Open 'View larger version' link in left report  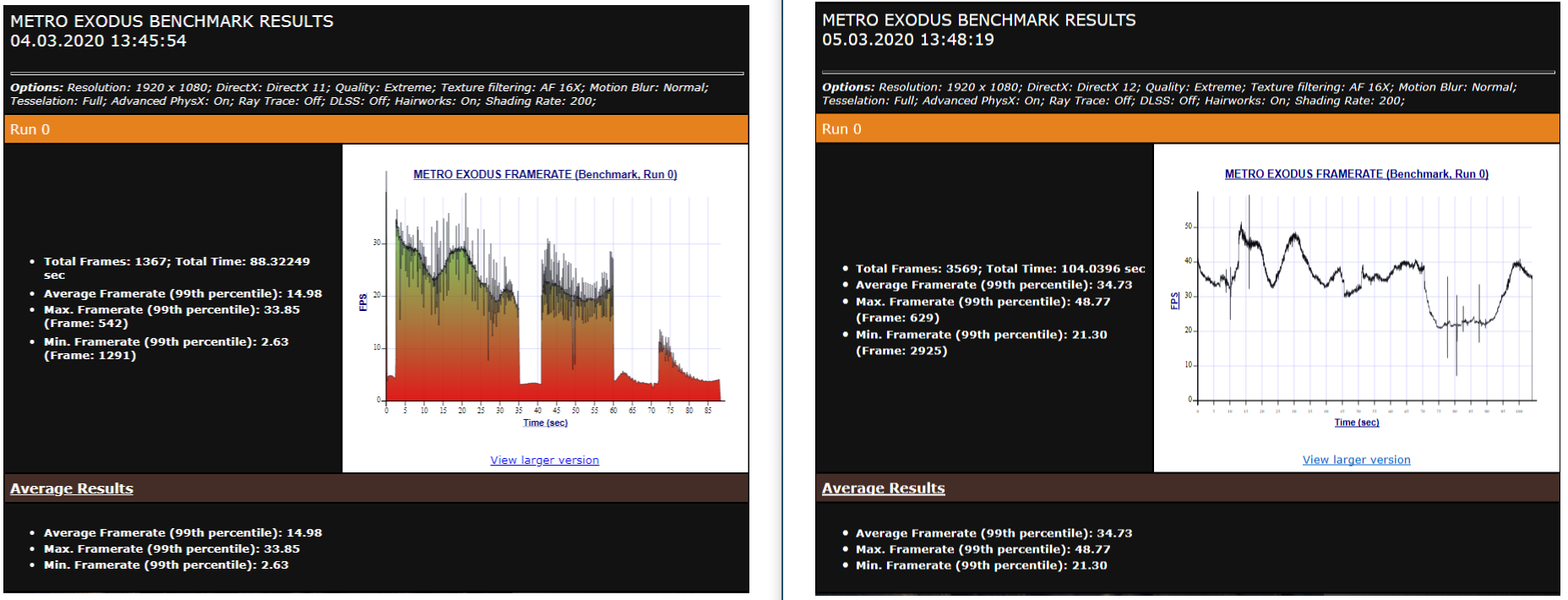coord(544,460)
